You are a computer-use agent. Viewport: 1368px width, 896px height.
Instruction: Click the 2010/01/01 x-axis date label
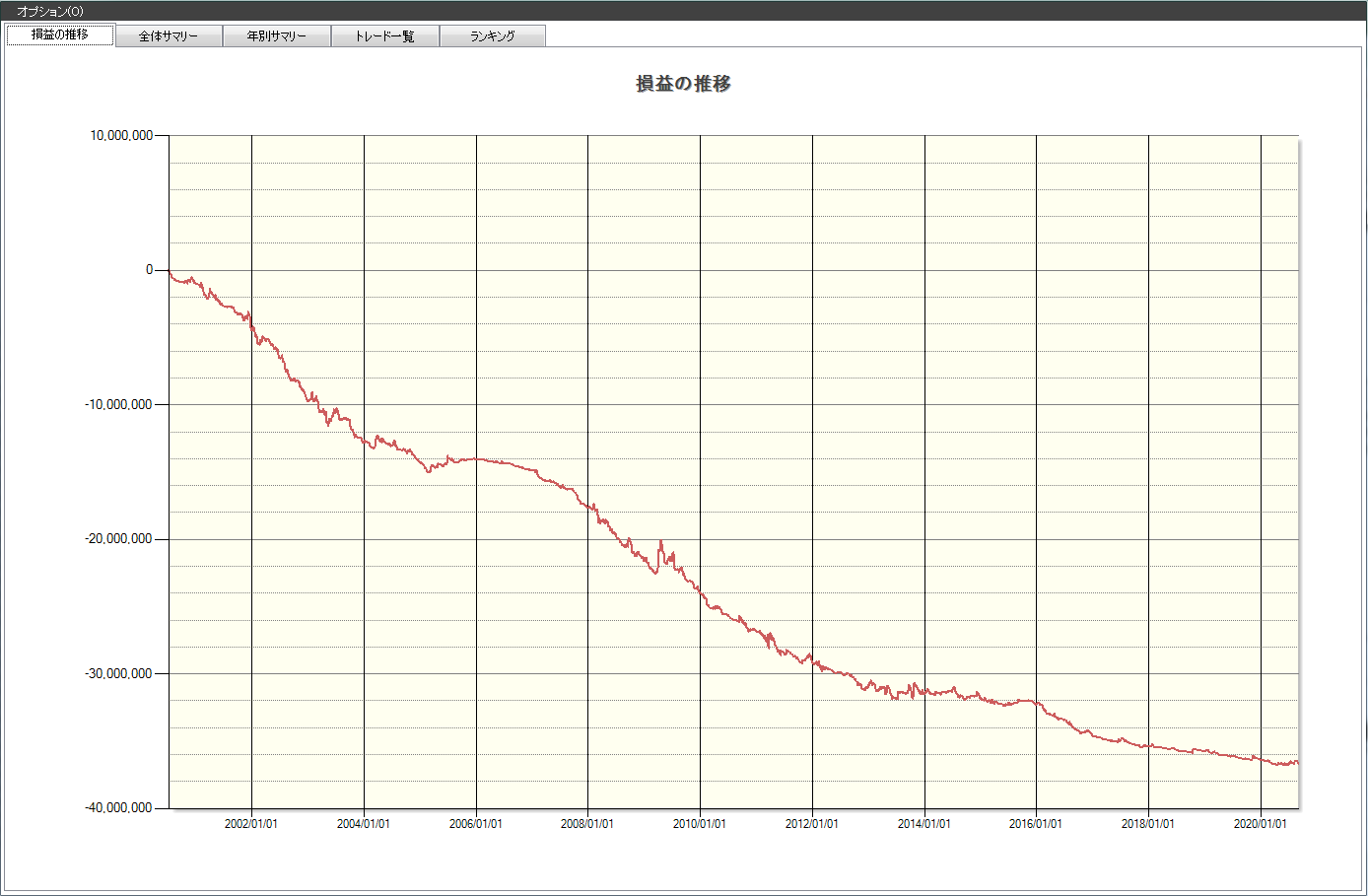click(x=700, y=823)
